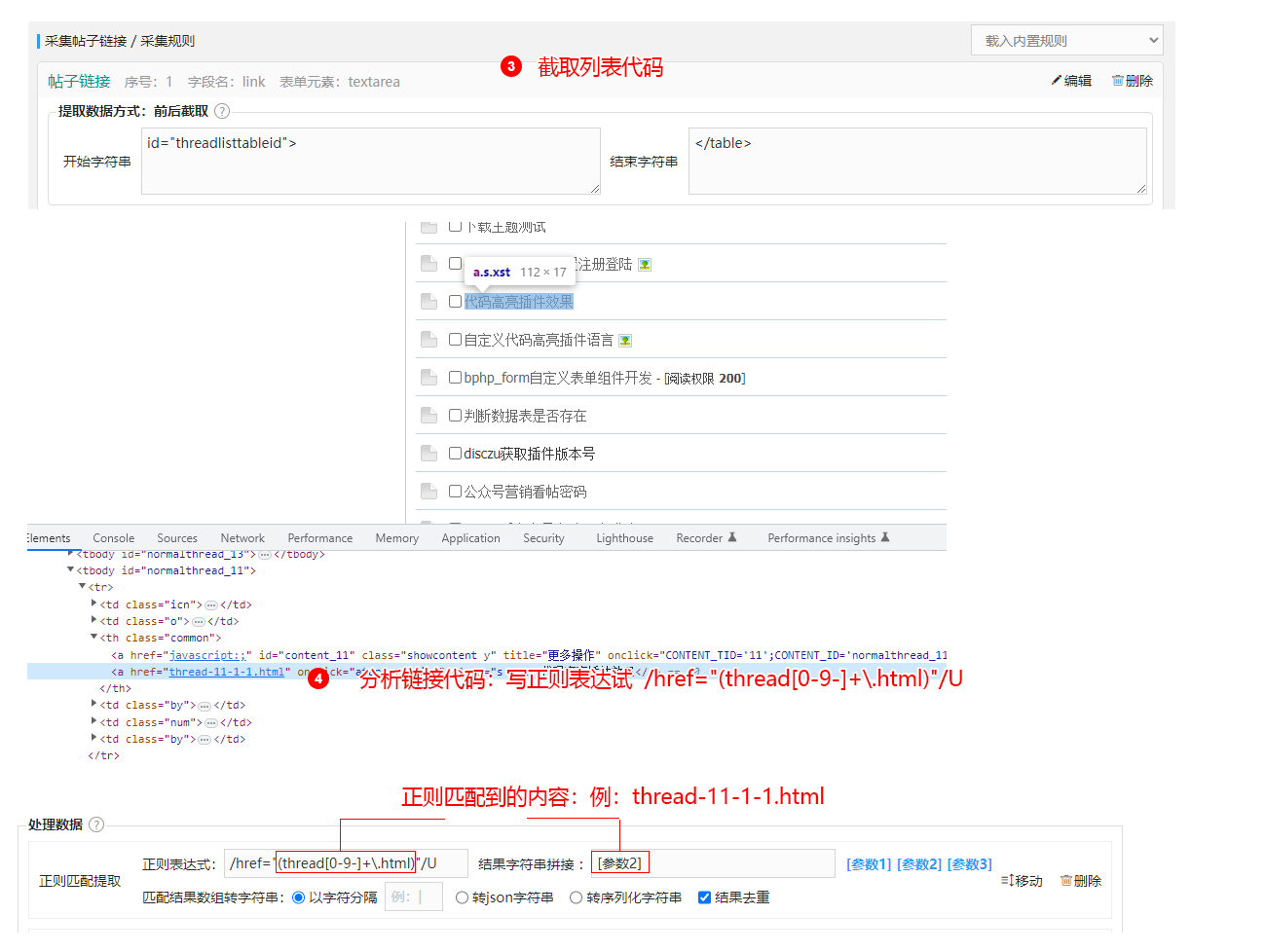Insert [参数1] placeholder
The width and height of the screenshot is (1266, 952).
[869, 864]
